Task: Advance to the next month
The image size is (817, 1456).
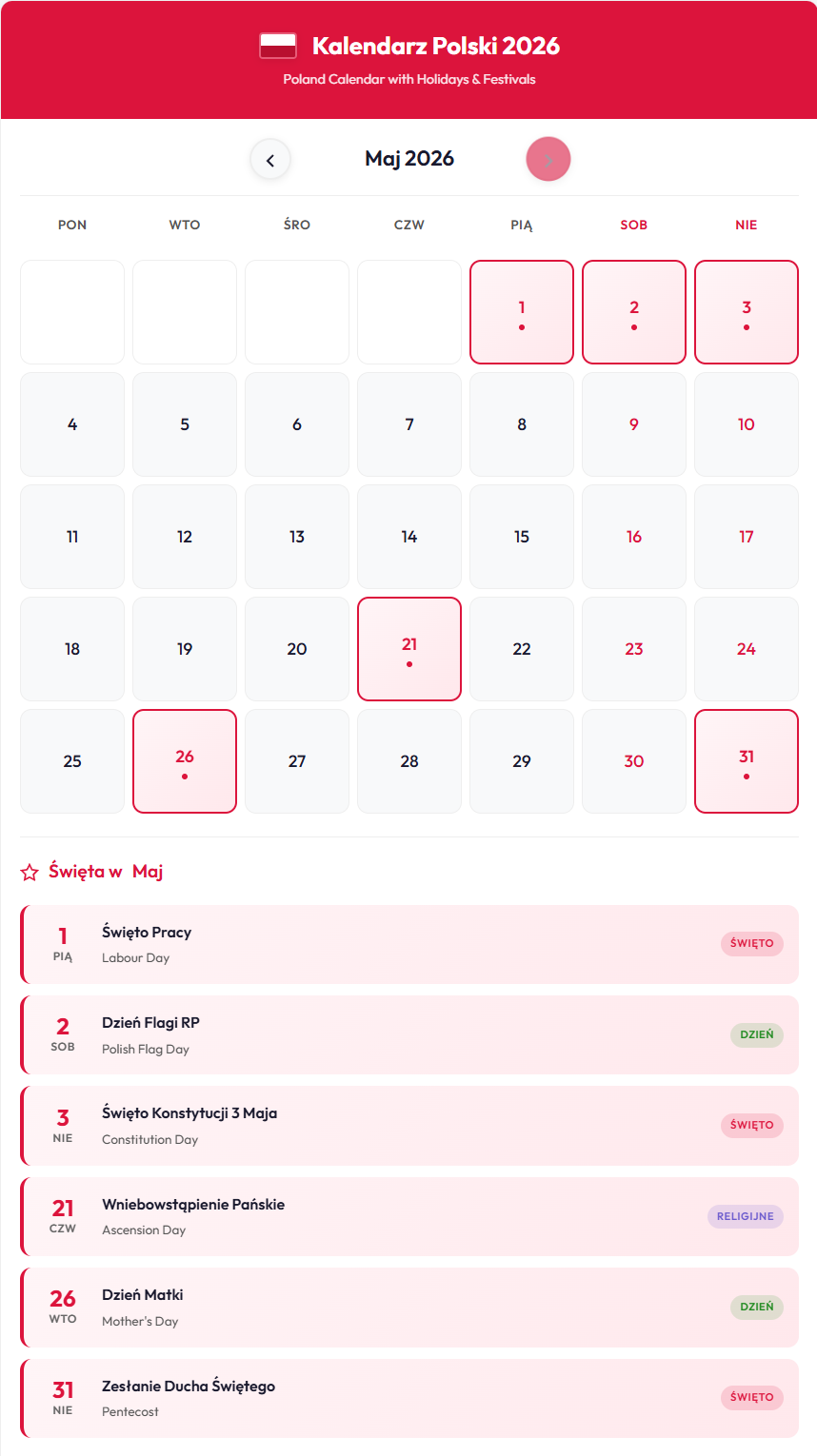Action: [x=548, y=160]
